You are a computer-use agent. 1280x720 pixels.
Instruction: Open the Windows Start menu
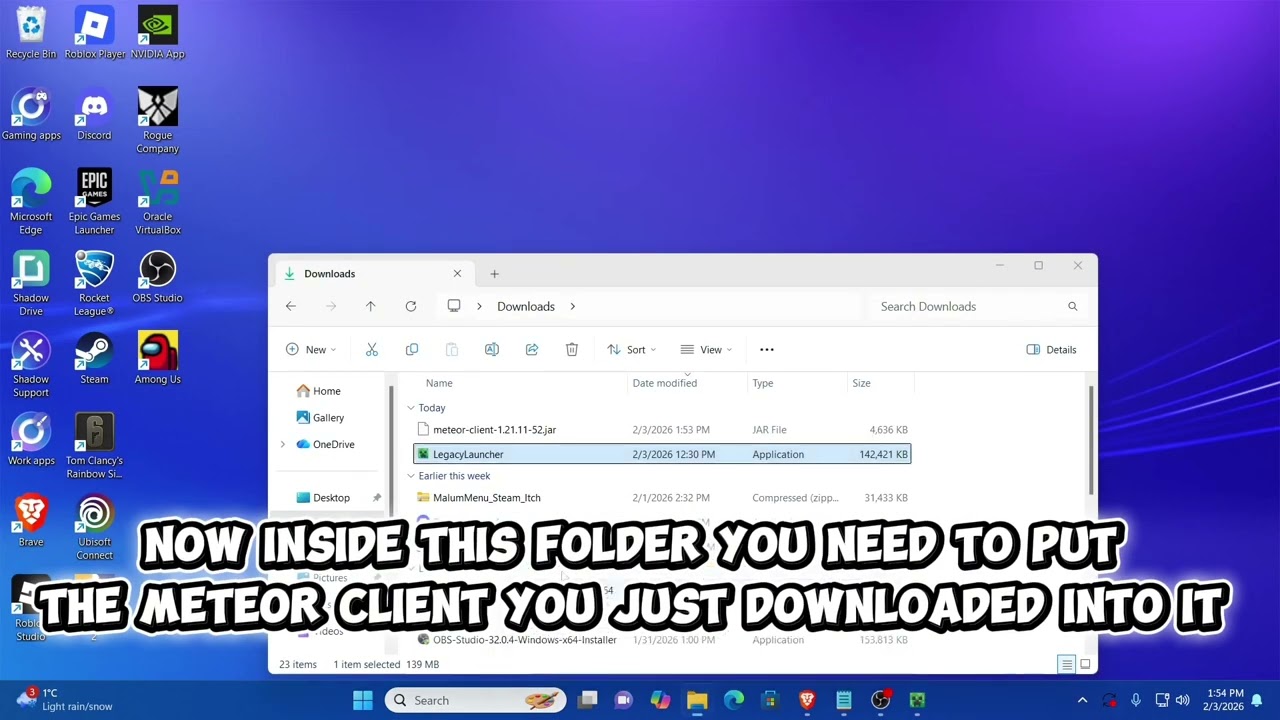click(362, 700)
